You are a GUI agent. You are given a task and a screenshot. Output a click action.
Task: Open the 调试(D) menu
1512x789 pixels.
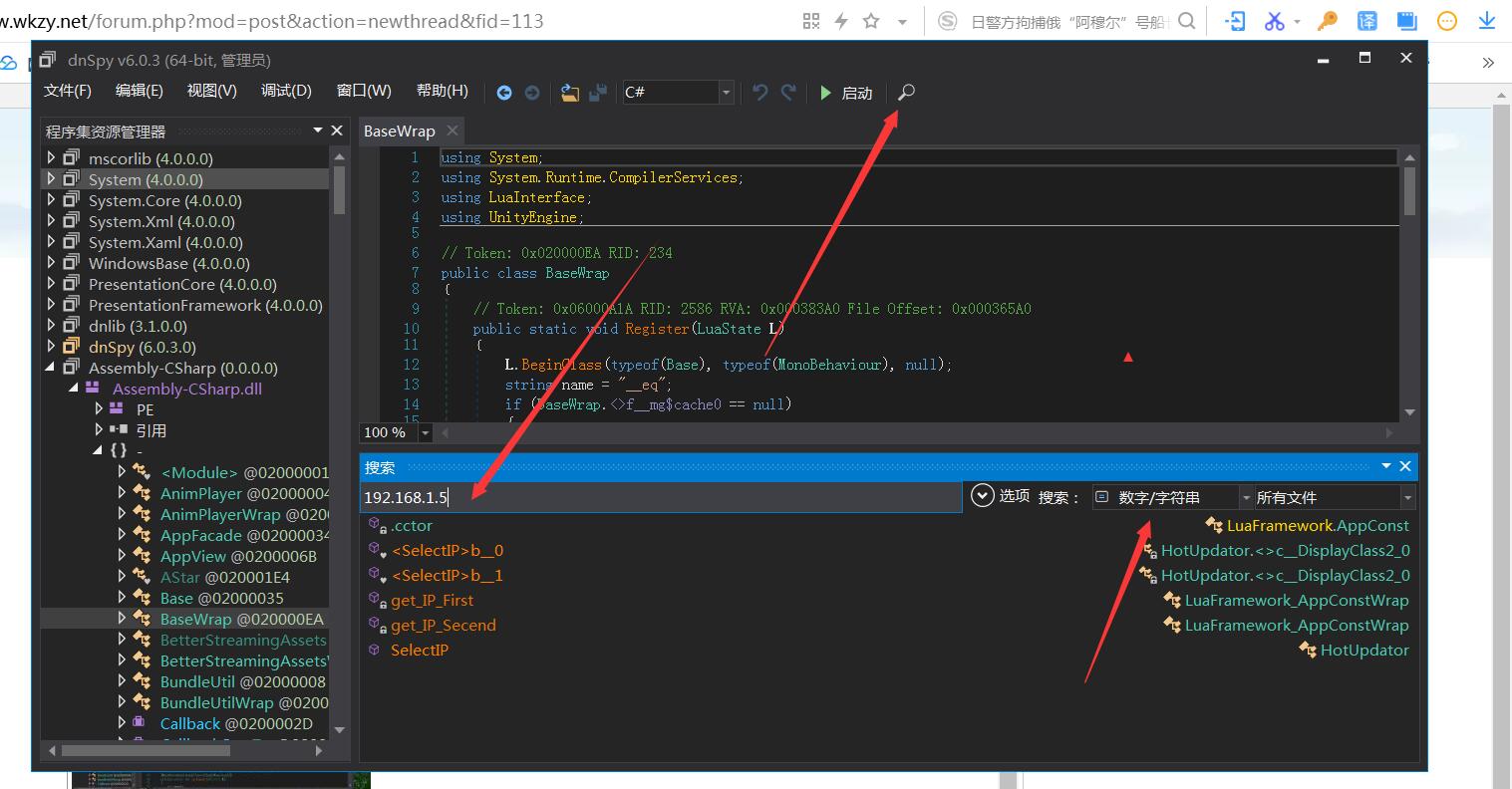pos(286,91)
